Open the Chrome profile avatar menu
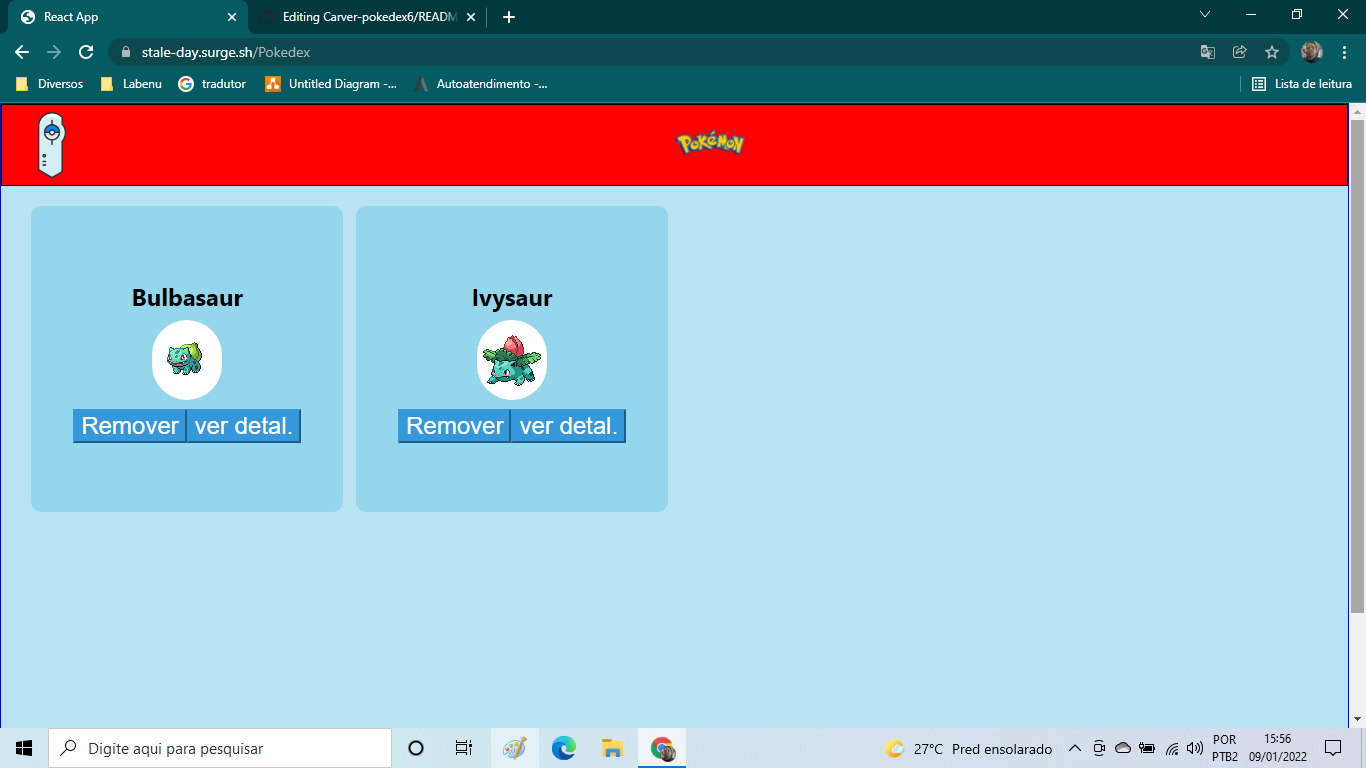The height and width of the screenshot is (768, 1366). pos(1312,52)
